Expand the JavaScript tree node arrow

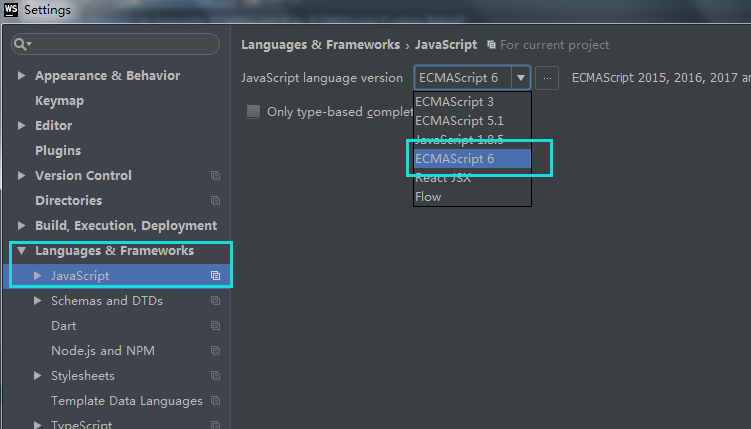coord(38,275)
